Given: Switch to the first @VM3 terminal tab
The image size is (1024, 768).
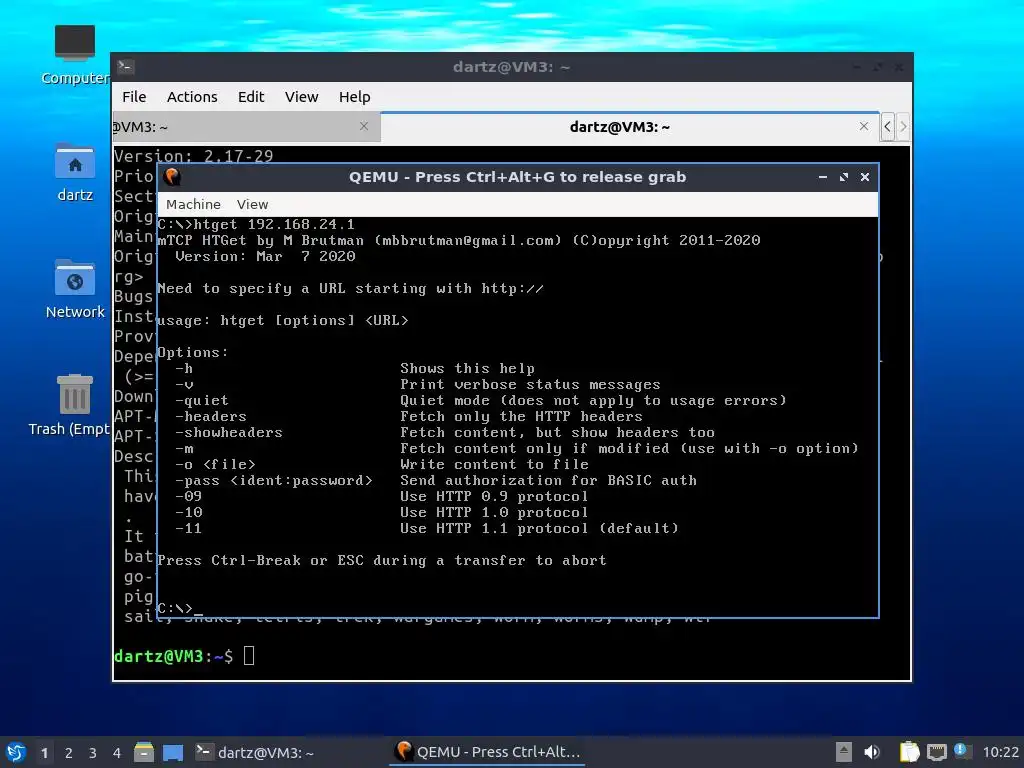Looking at the screenshot, I should pyautogui.click(x=246, y=127).
